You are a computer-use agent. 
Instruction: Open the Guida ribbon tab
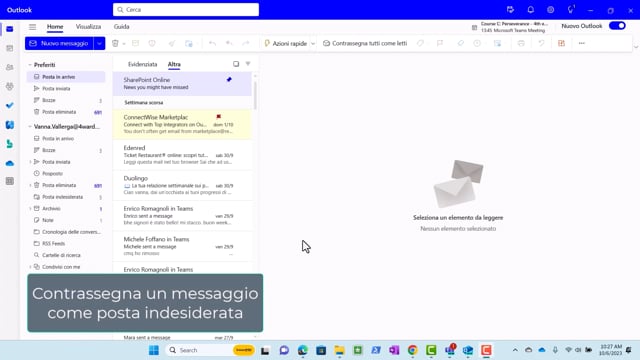[x=121, y=27]
